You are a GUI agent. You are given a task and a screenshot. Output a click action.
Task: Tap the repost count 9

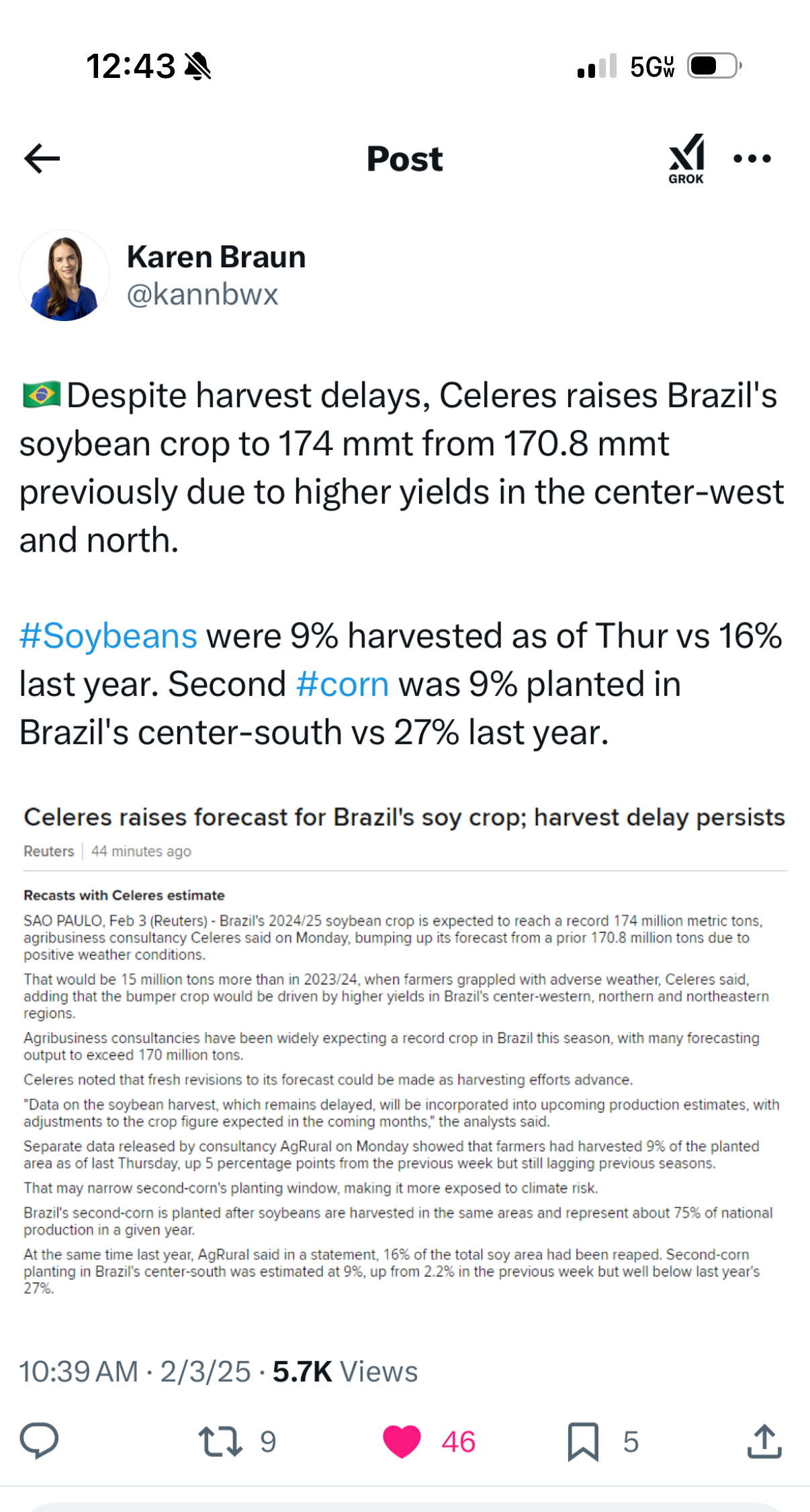click(268, 1441)
